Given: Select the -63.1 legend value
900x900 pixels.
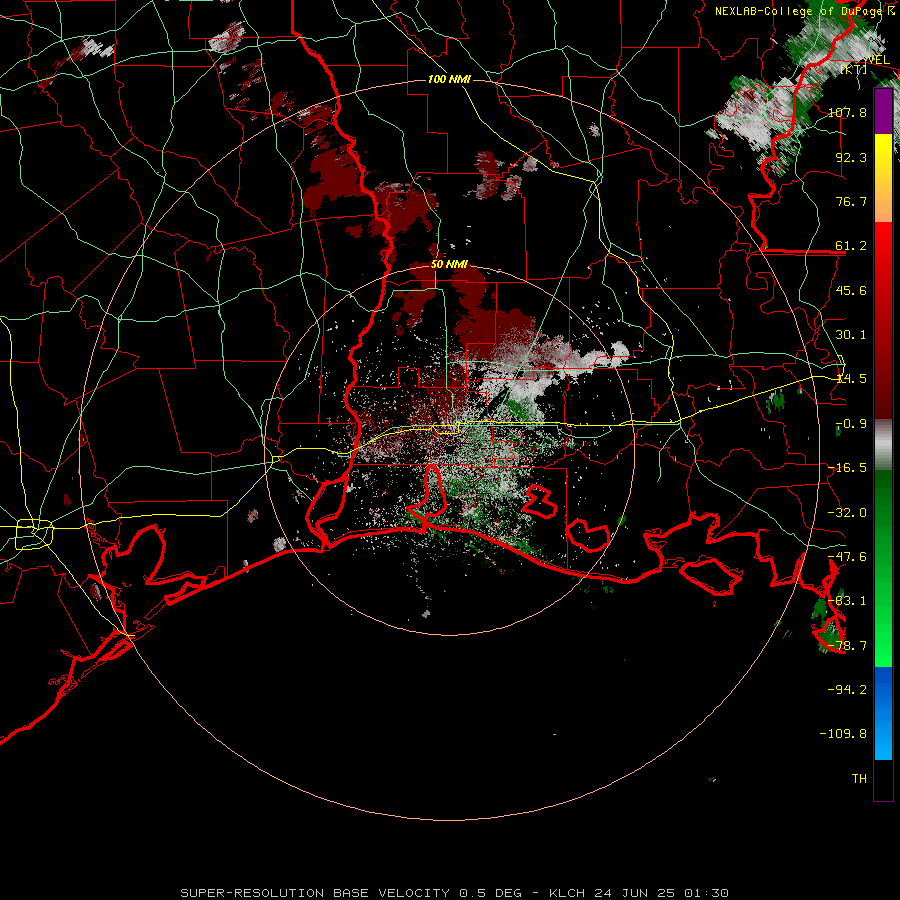Looking at the screenshot, I should coord(847,601).
